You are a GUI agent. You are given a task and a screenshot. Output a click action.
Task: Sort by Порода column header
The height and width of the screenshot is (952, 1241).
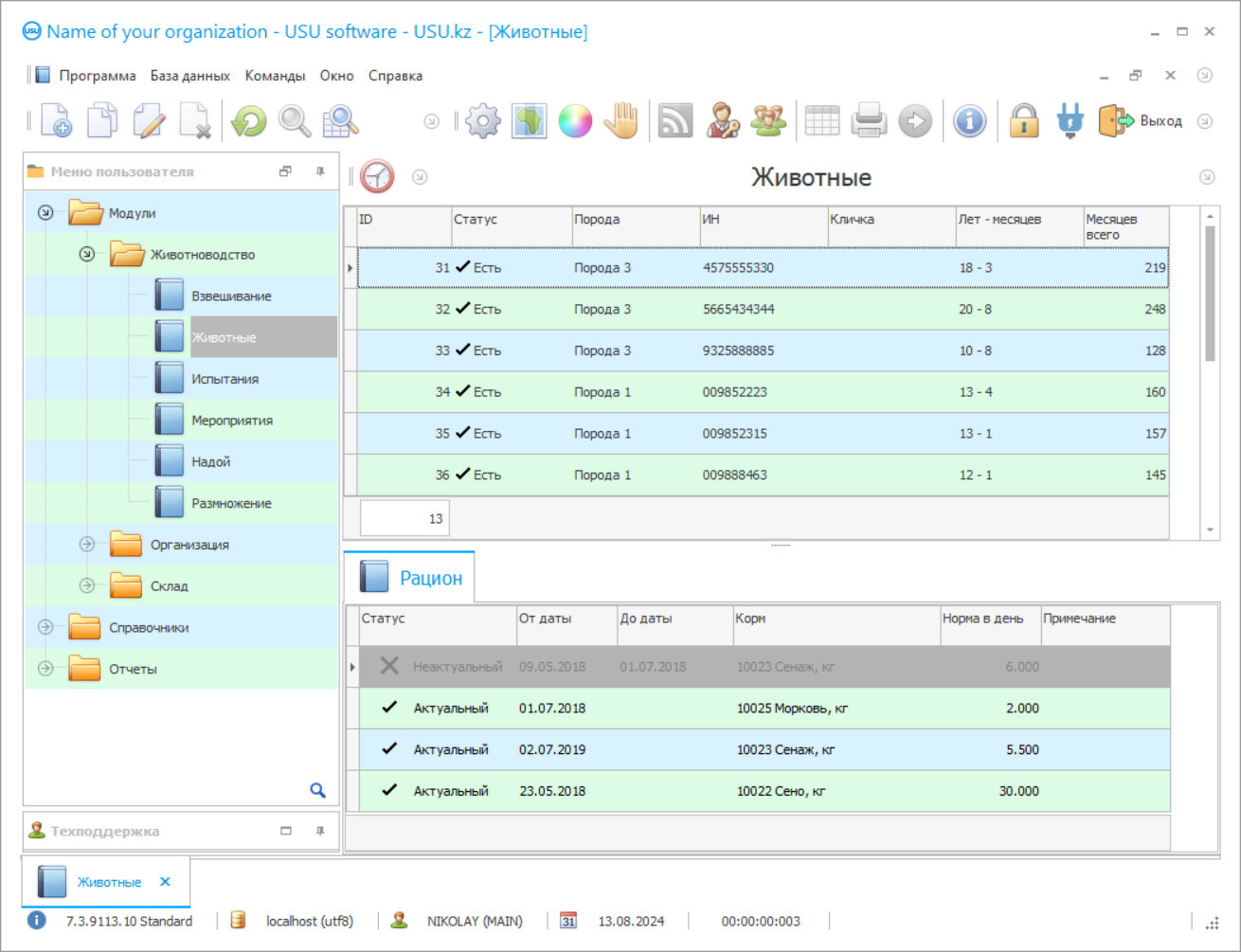click(x=635, y=227)
